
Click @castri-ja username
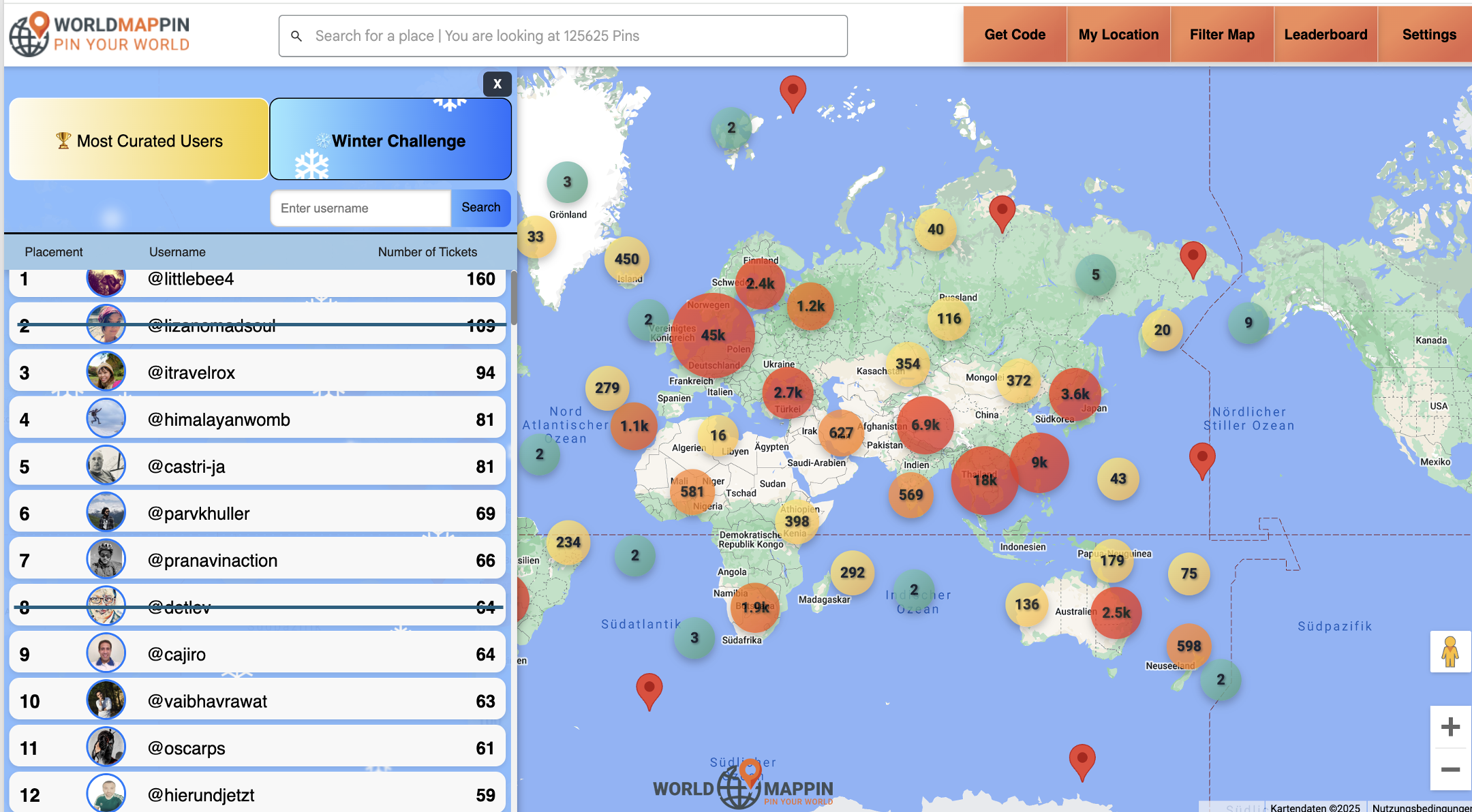pyautogui.click(x=186, y=467)
